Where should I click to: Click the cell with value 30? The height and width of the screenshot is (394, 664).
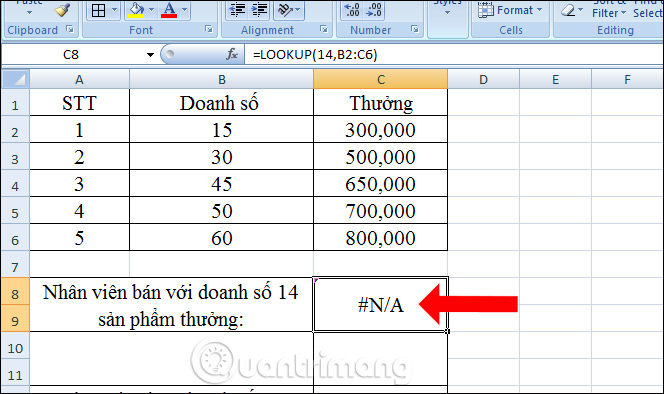click(221, 156)
